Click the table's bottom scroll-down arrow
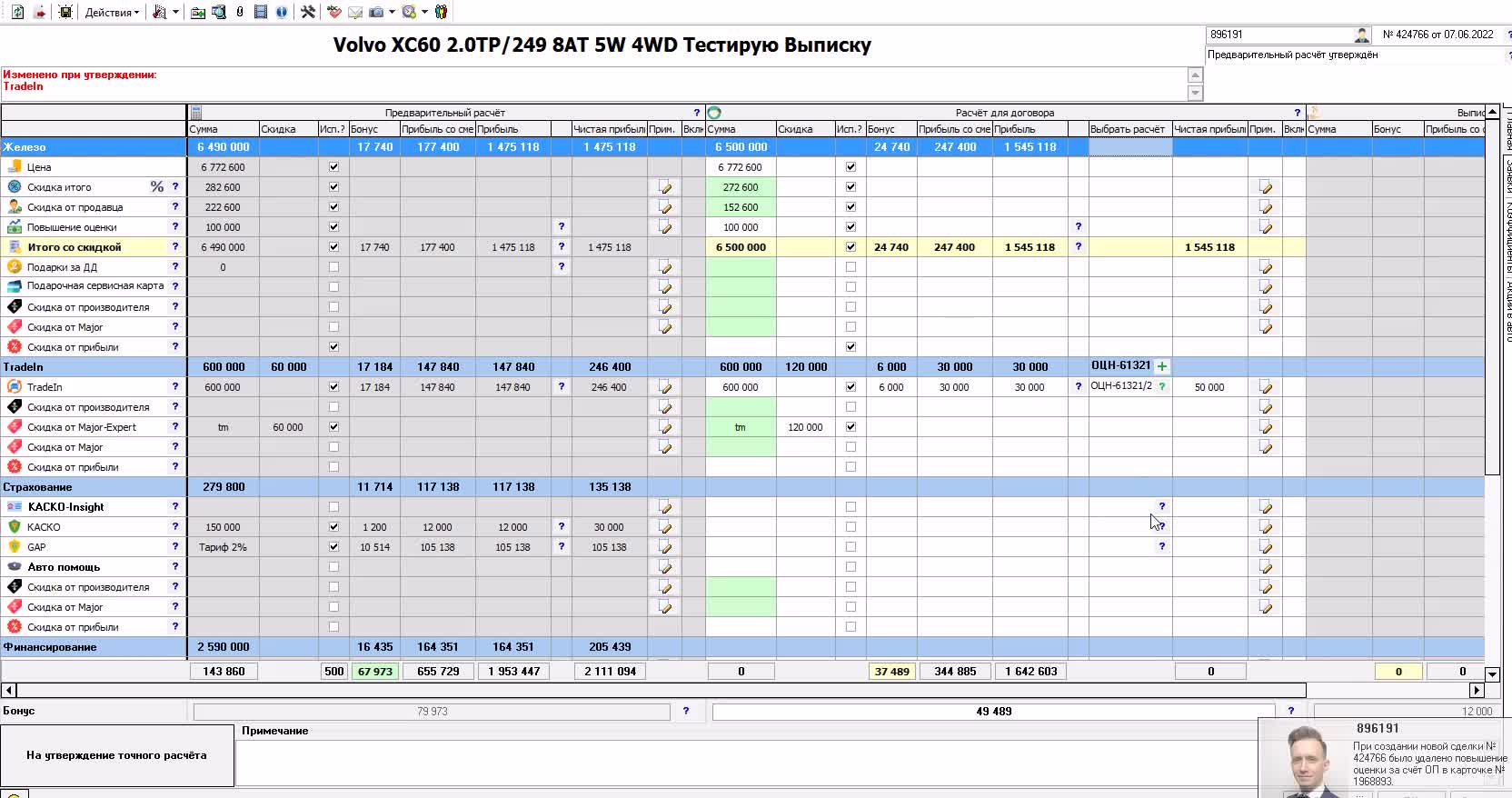The width and height of the screenshot is (1512, 798). (x=1492, y=673)
